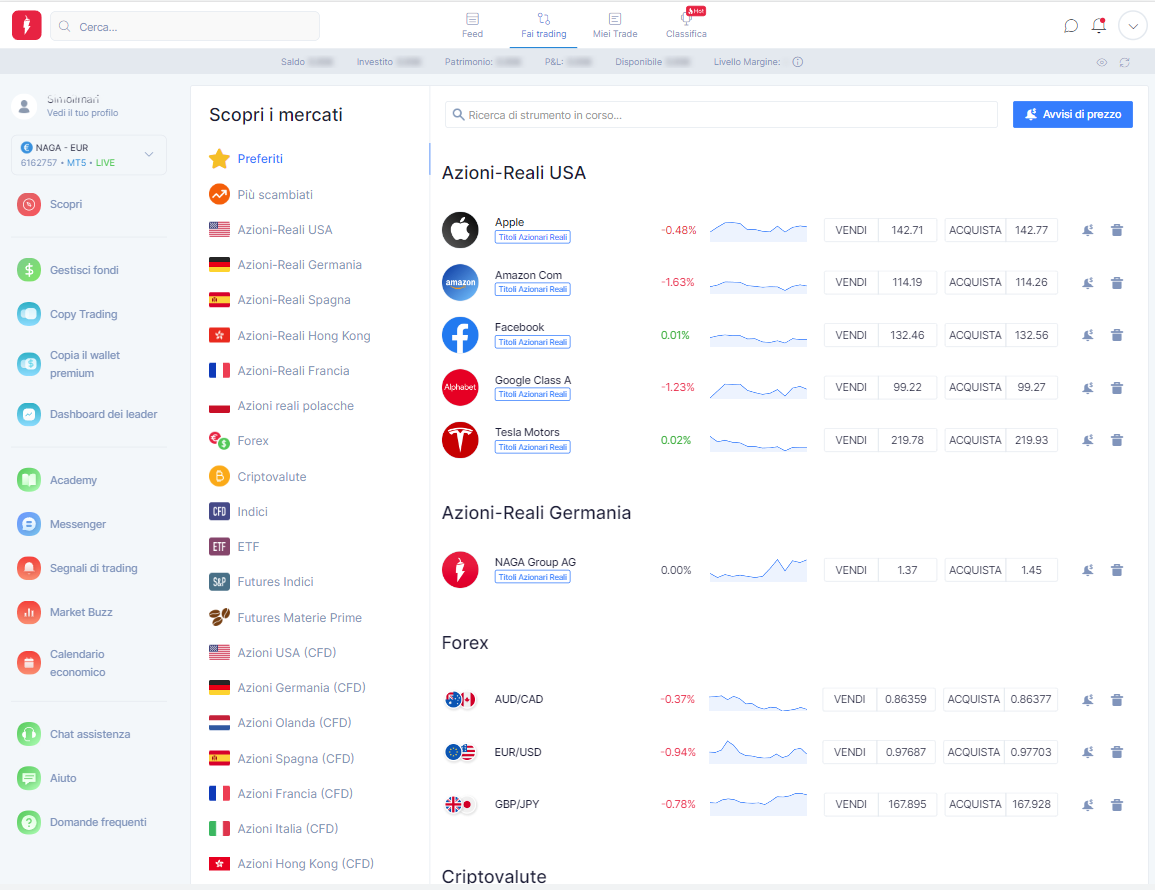Click the NAGA red logo icon
1155x890 pixels.
point(27,26)
